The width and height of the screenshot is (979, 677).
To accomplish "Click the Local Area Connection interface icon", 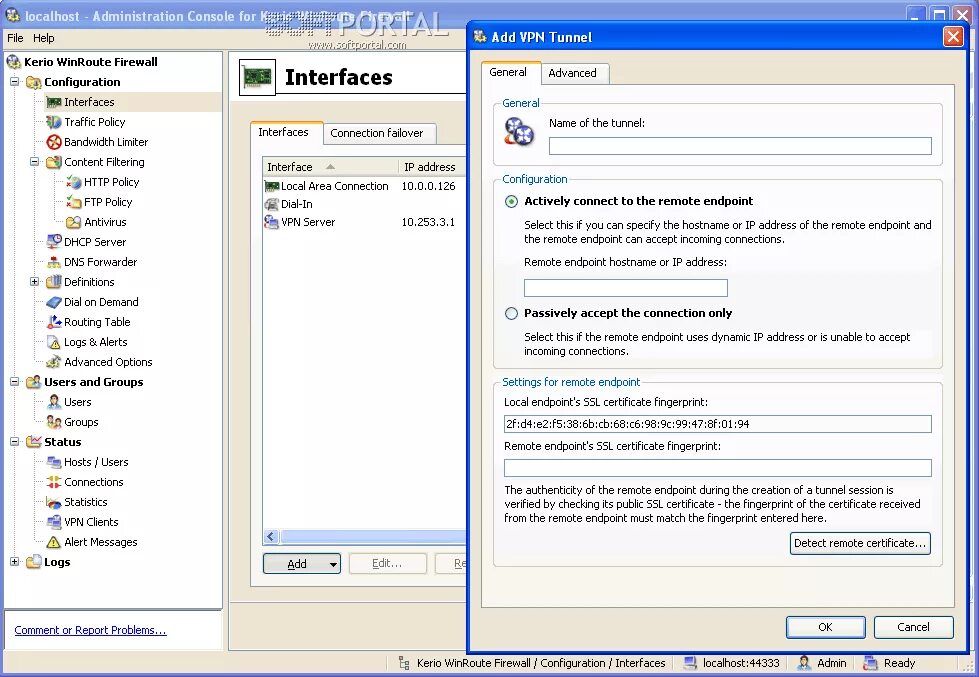I will pos(272,186).
